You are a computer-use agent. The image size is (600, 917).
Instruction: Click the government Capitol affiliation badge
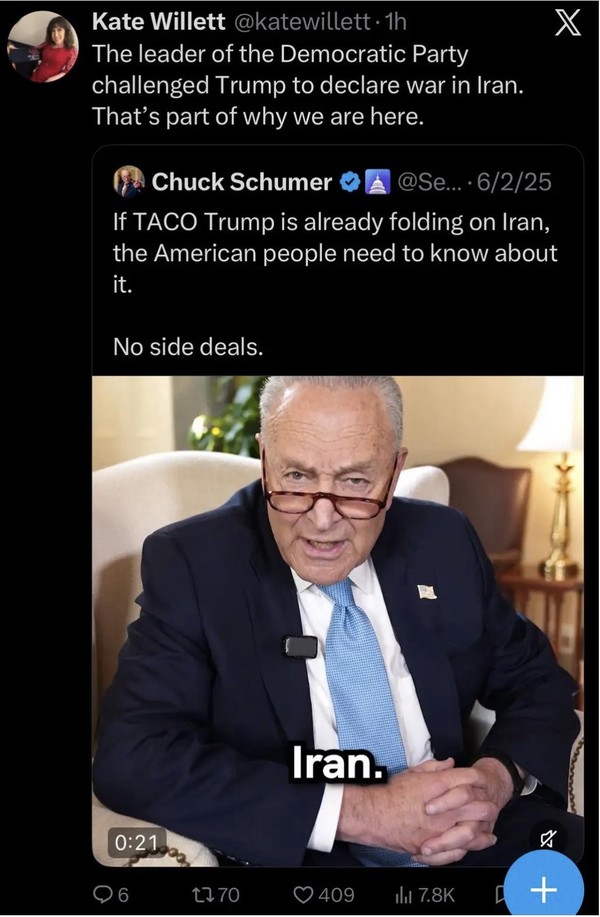pos(378,182)
